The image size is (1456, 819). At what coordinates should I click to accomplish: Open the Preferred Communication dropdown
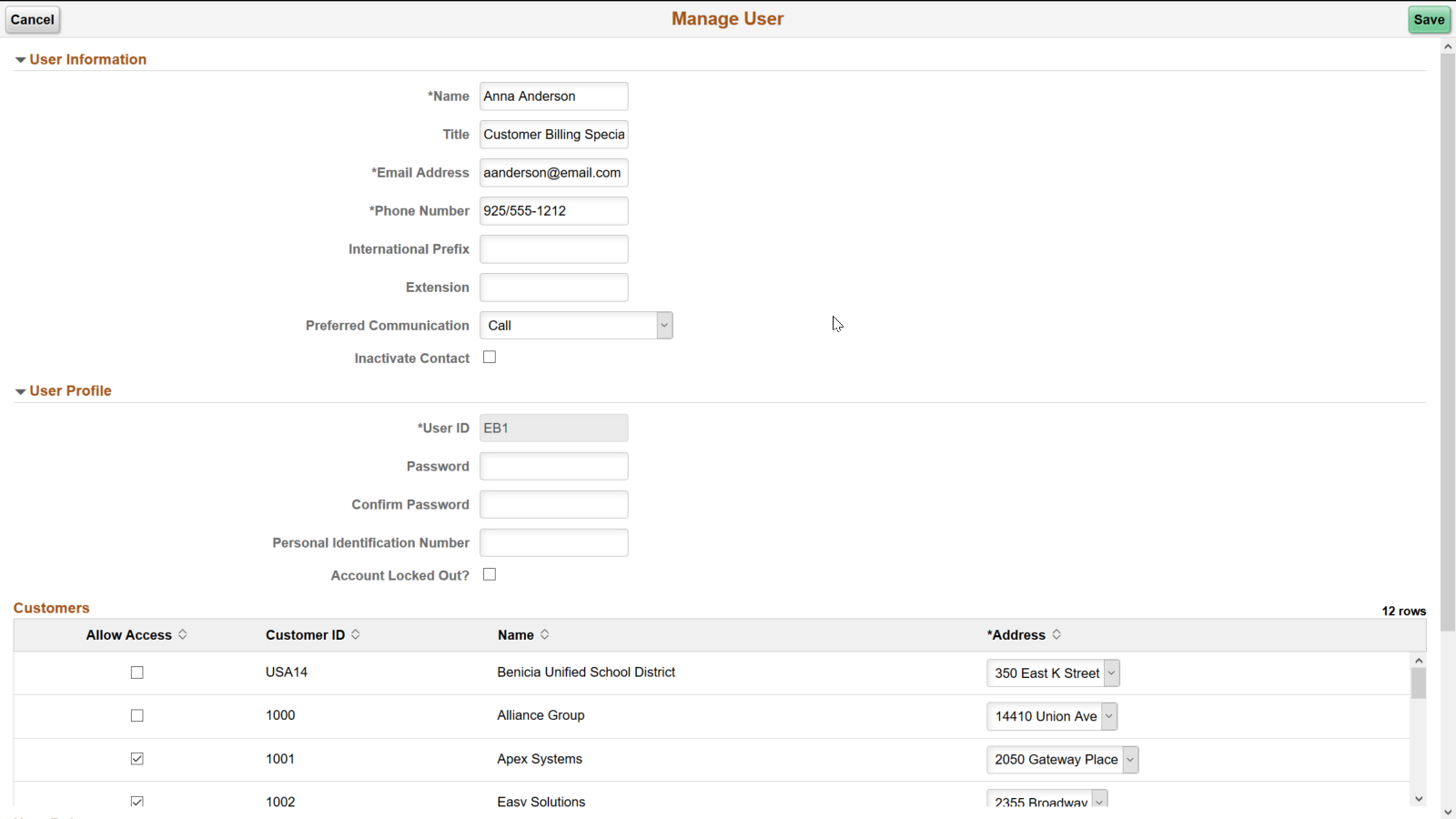click(x=663, y=325)
